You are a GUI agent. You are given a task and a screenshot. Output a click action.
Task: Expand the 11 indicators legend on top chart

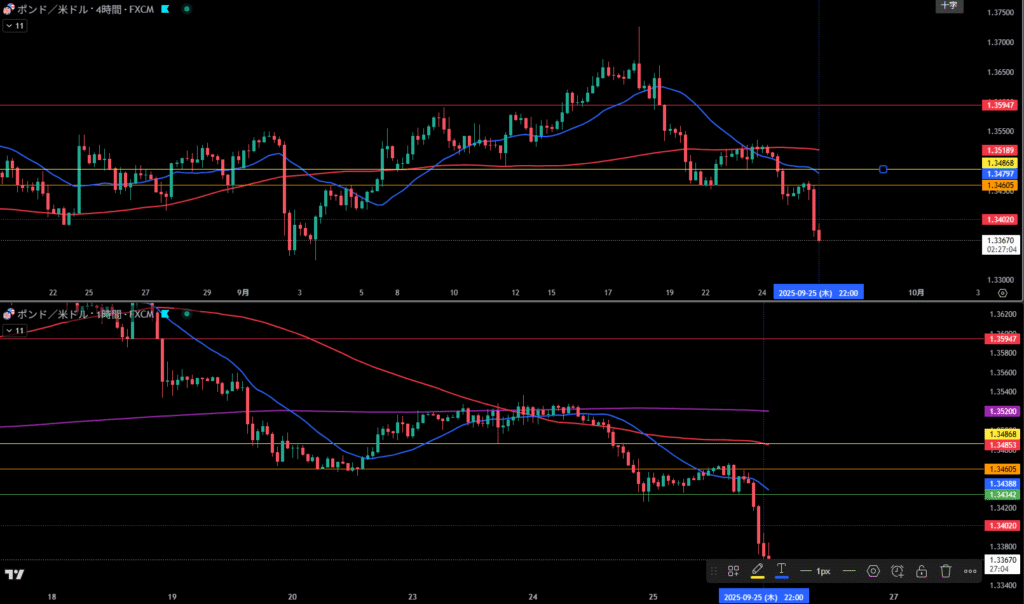[14, 26]
